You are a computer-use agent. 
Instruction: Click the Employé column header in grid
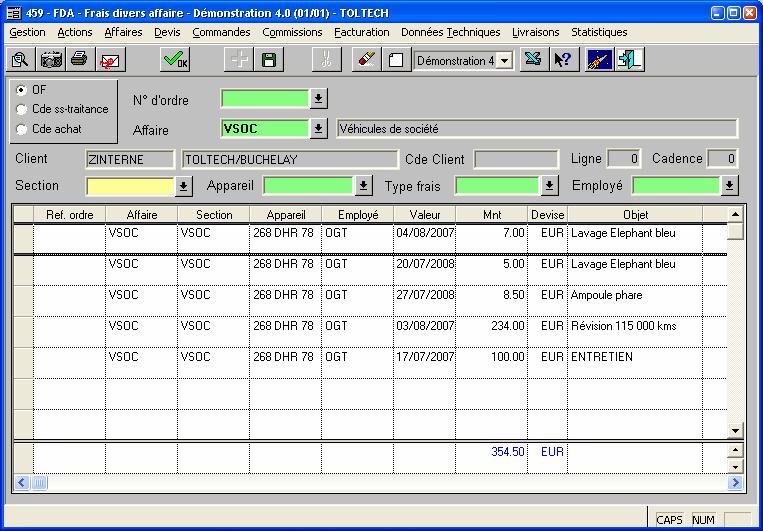tap(358, 215)
